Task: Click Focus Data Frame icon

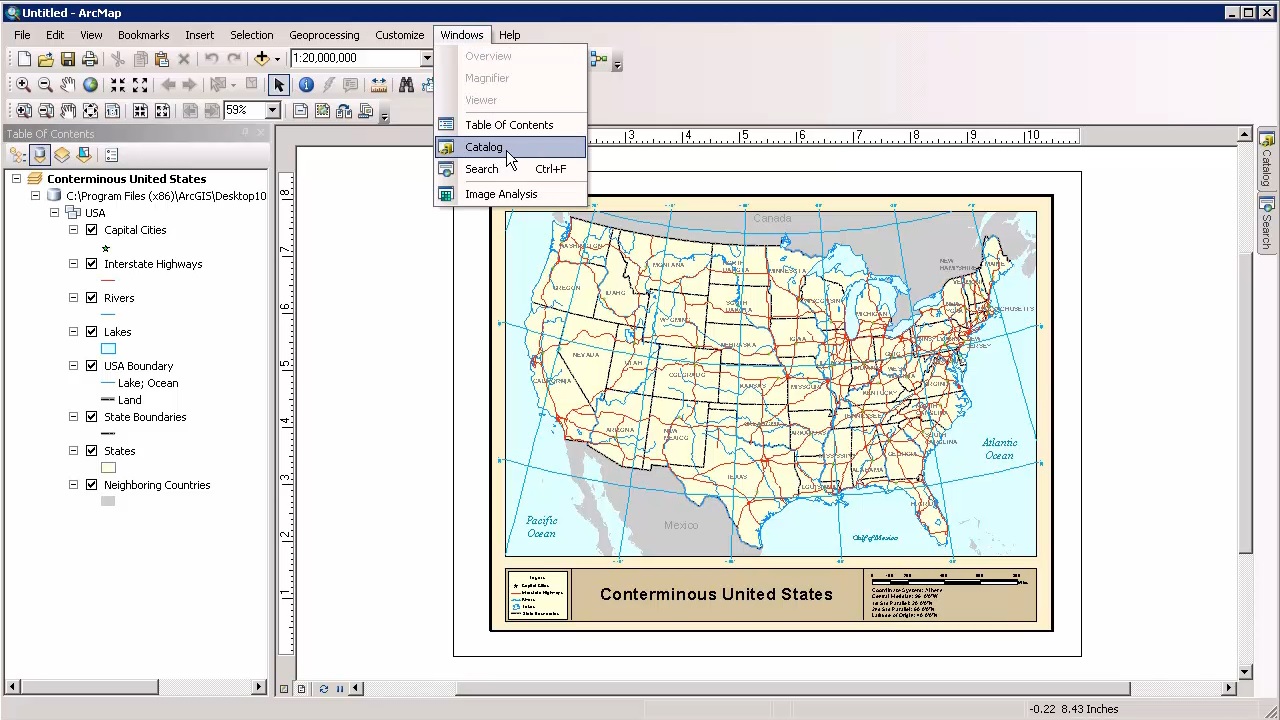Action: [x=322, y=111]
